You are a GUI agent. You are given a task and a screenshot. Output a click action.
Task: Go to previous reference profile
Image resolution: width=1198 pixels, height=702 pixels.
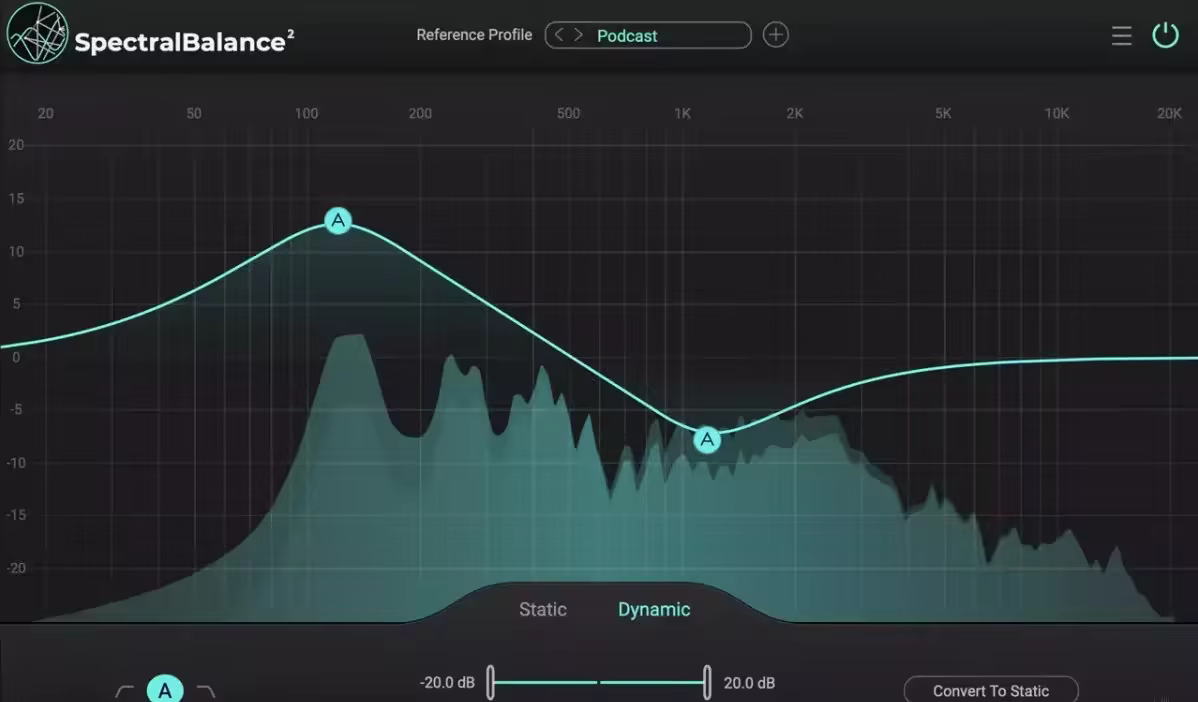coord(559,35)
